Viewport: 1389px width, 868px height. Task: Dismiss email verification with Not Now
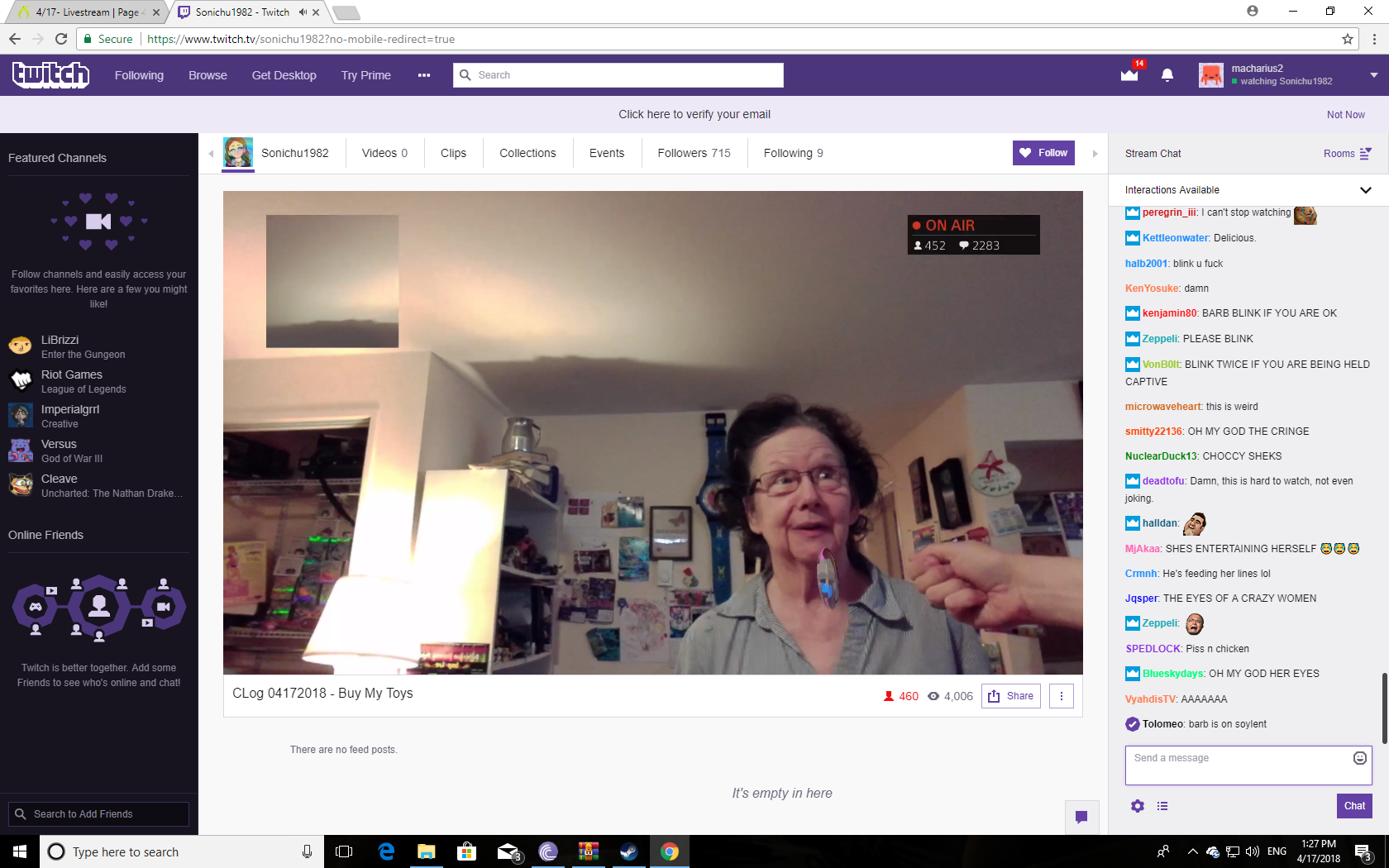[1346, 115]
